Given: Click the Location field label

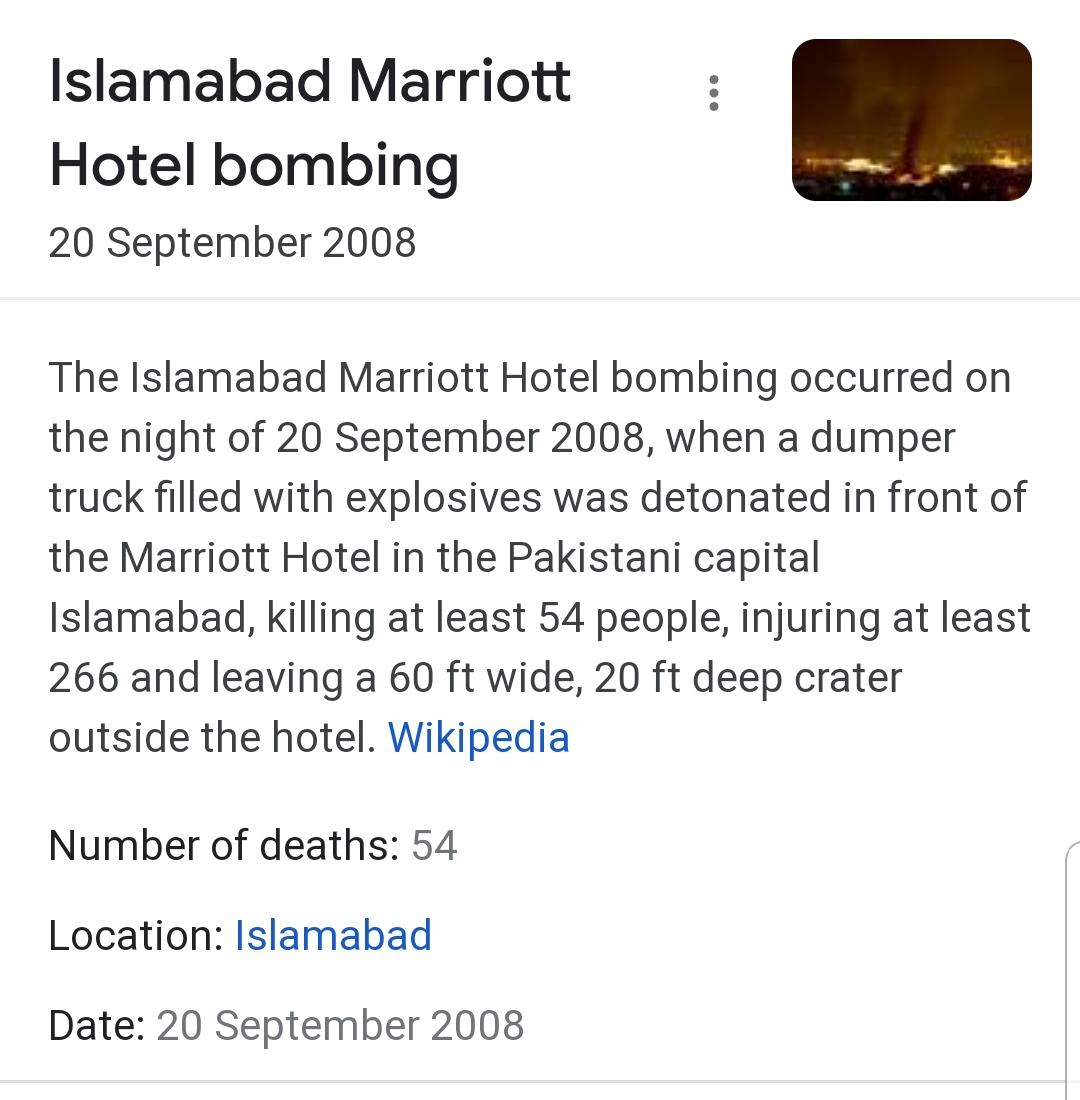Looking at the screenshot, I should pyautogui.click(x=136, y=935).
